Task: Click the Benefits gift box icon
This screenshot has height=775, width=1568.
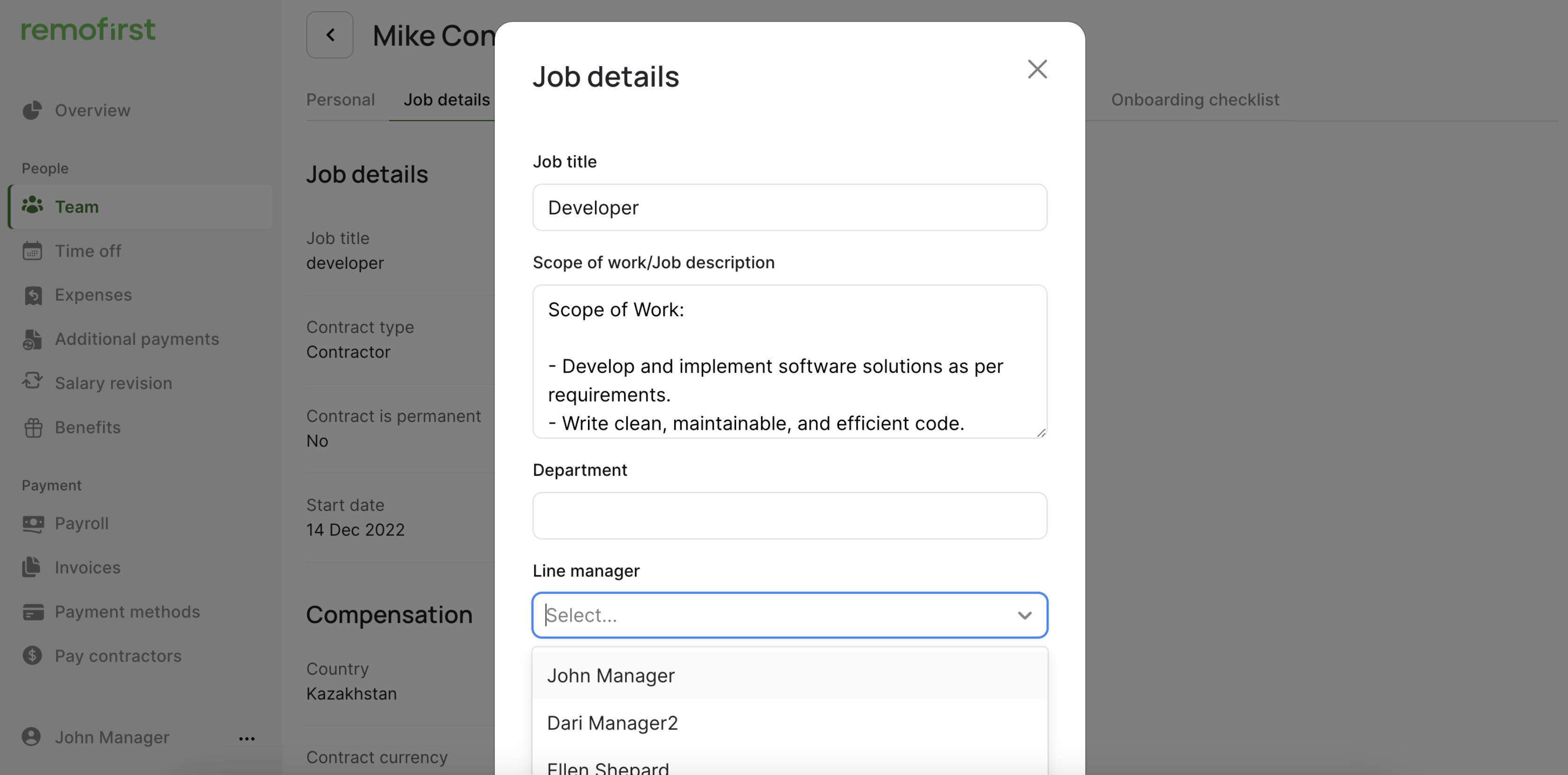Action: coord(32,427)
